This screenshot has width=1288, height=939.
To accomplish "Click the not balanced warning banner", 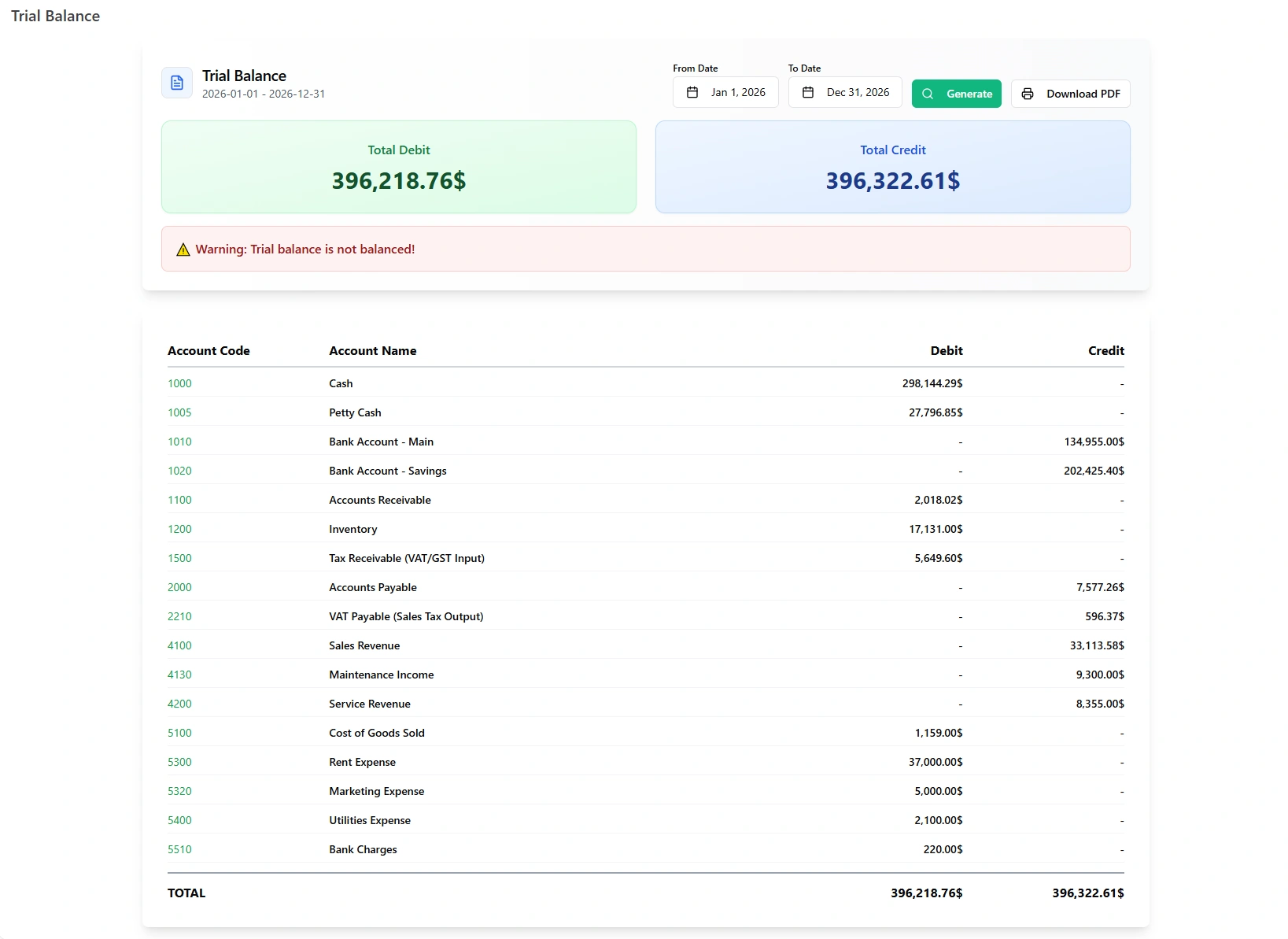I will 646,249.
